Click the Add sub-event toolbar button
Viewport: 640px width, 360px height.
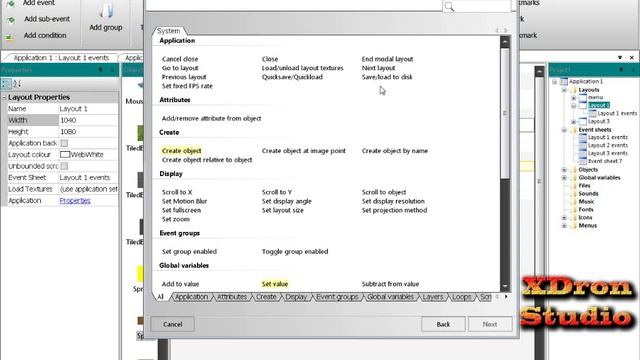(38, 19)
